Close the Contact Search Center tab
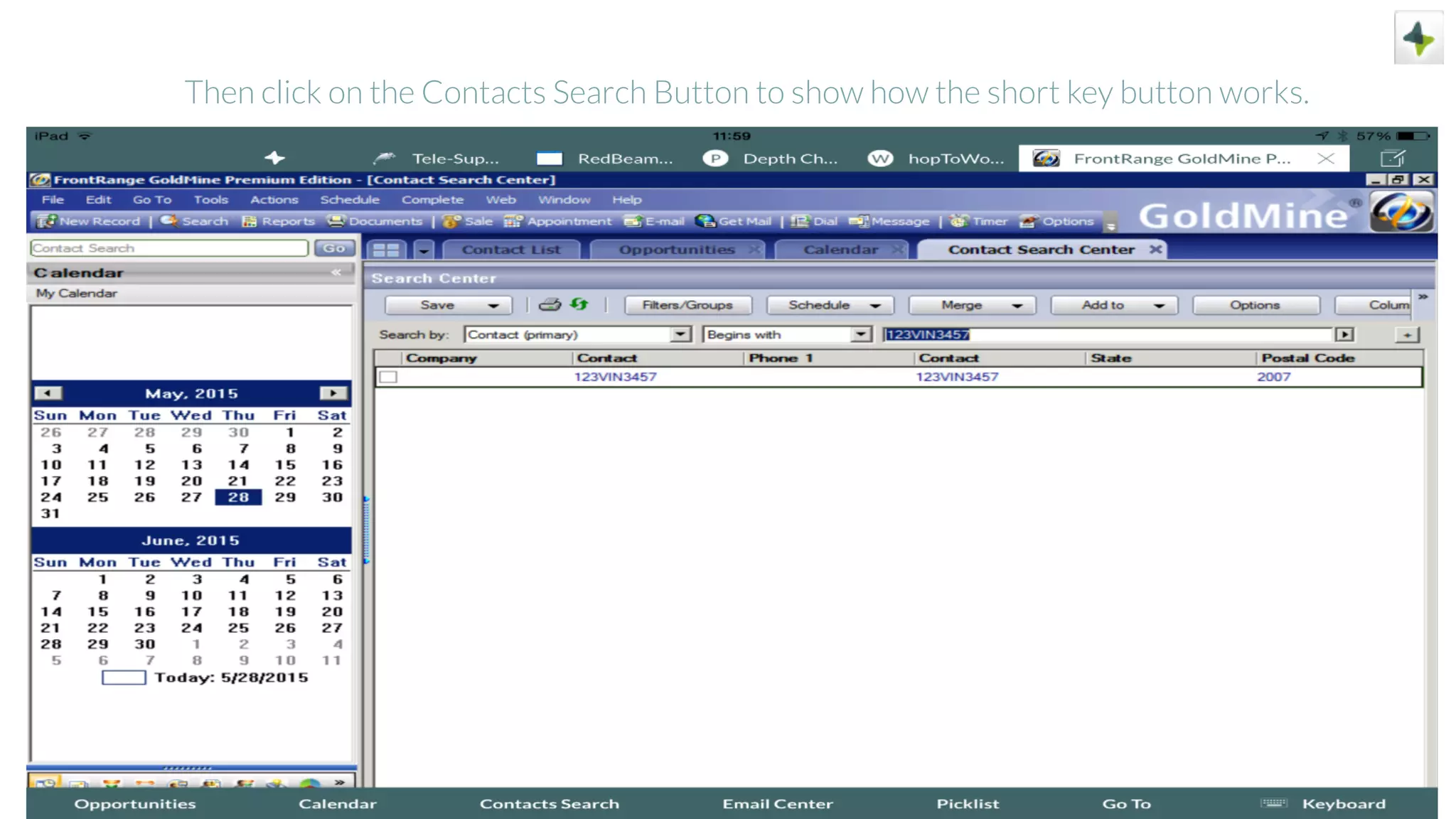1456x819 pixels. point(1156,249)
